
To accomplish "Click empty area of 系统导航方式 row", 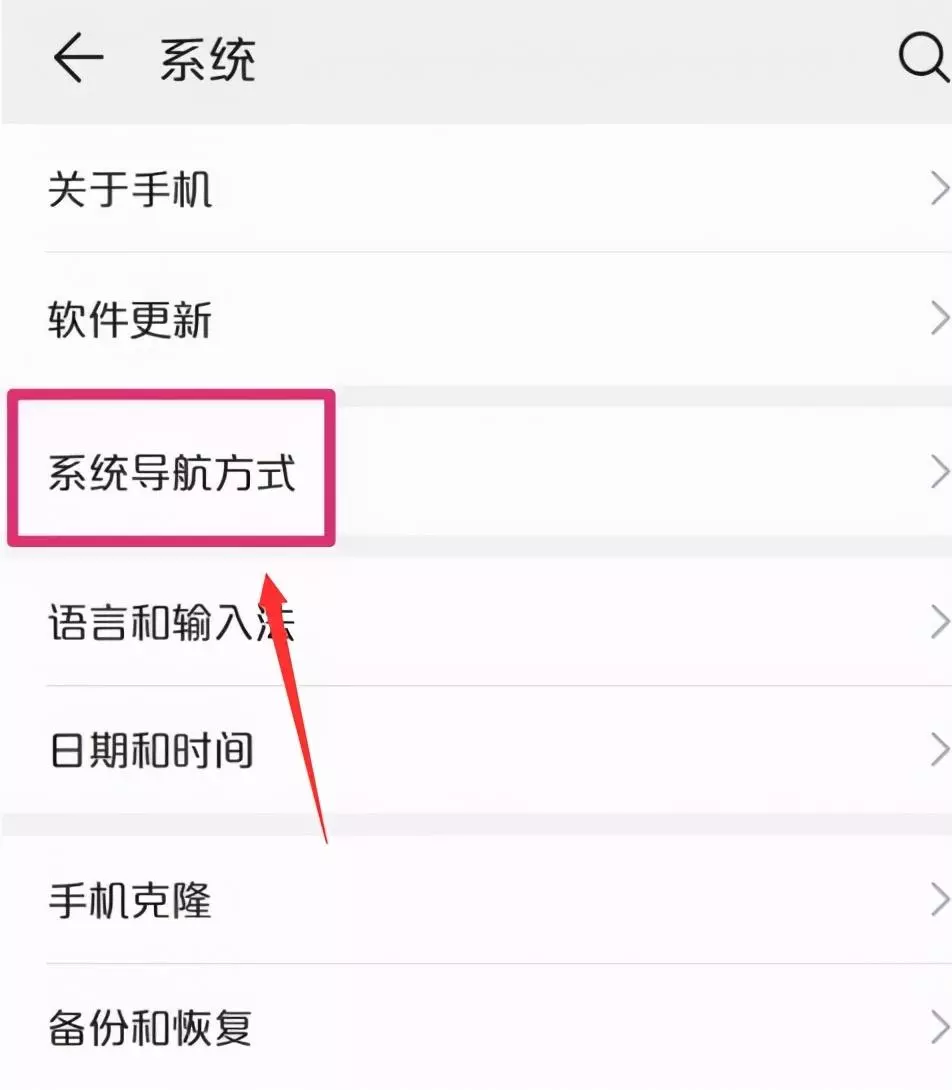I will [x=626, y=473].
